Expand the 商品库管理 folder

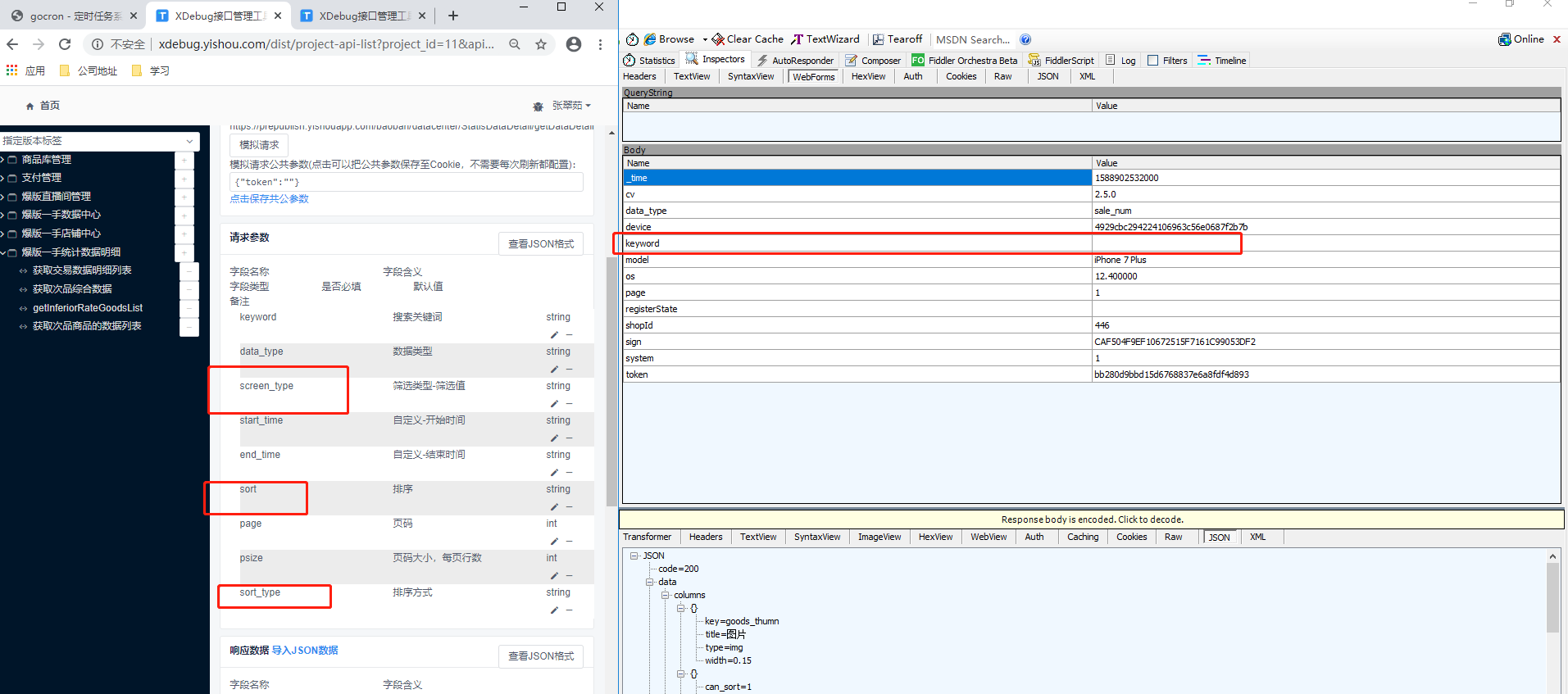tap(3, 160)
